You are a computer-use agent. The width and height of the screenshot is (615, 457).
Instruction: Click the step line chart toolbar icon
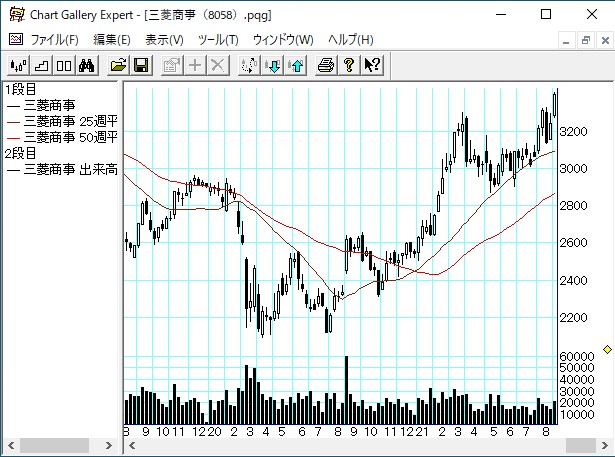click(41, 66)
